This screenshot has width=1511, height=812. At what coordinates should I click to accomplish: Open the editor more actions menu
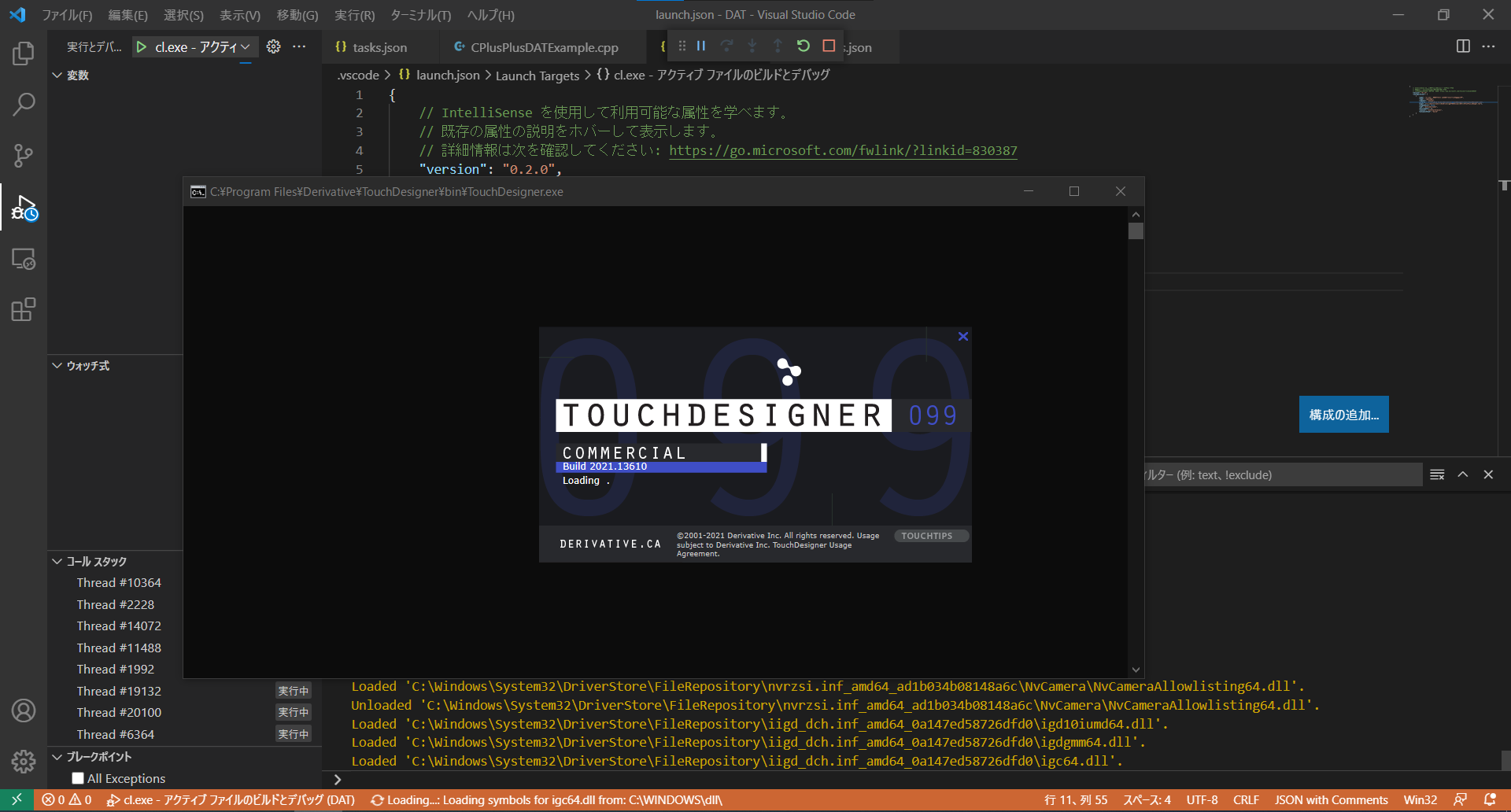pyautogui.click(x=1488, y=46)
